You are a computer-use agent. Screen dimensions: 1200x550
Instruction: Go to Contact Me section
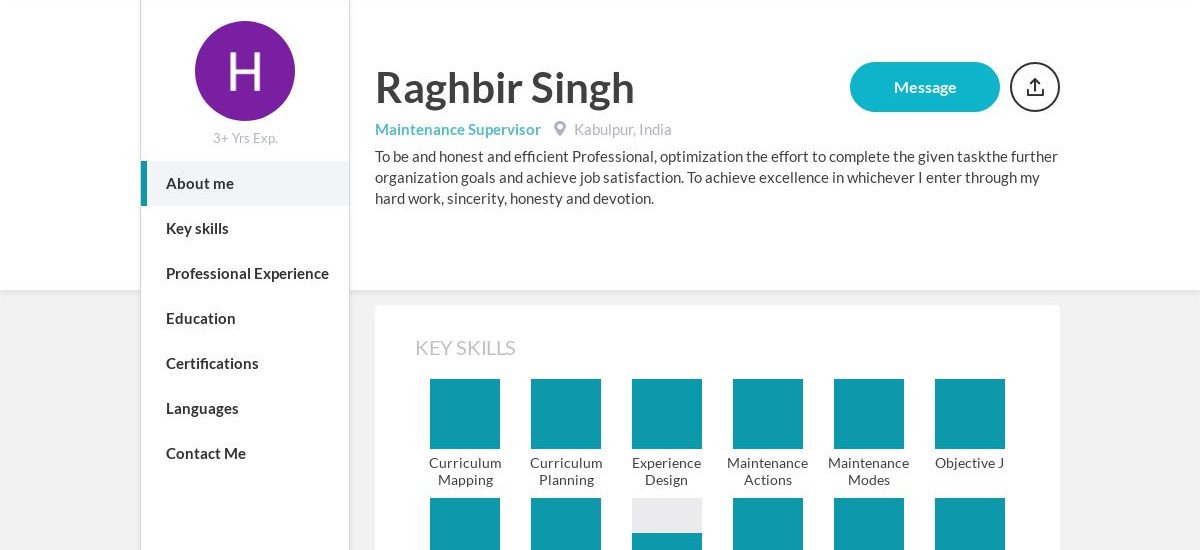point(245,454)
